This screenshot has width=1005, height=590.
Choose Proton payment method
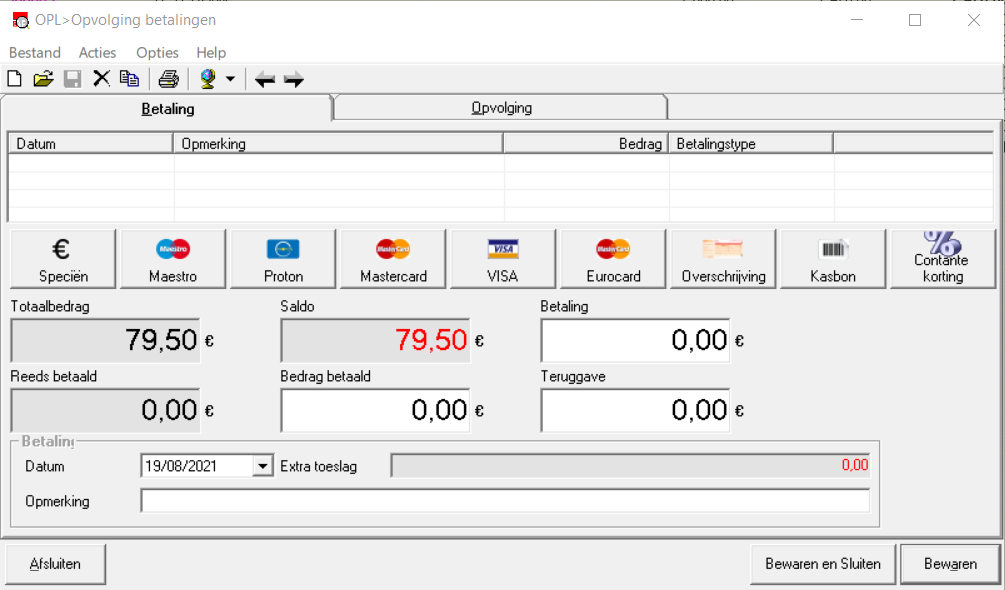tap(283, 259)
